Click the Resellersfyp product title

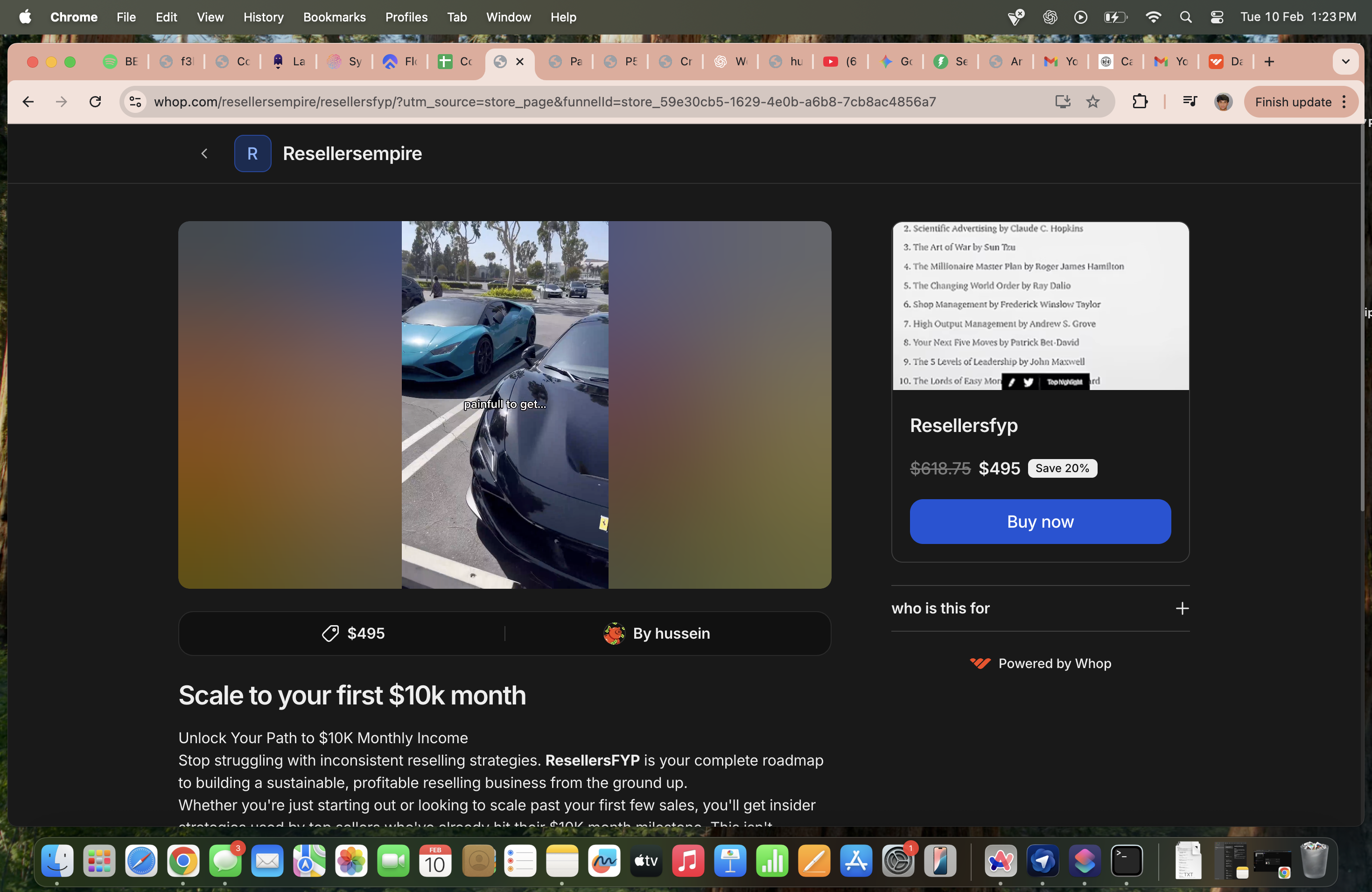tap(963, 425)
